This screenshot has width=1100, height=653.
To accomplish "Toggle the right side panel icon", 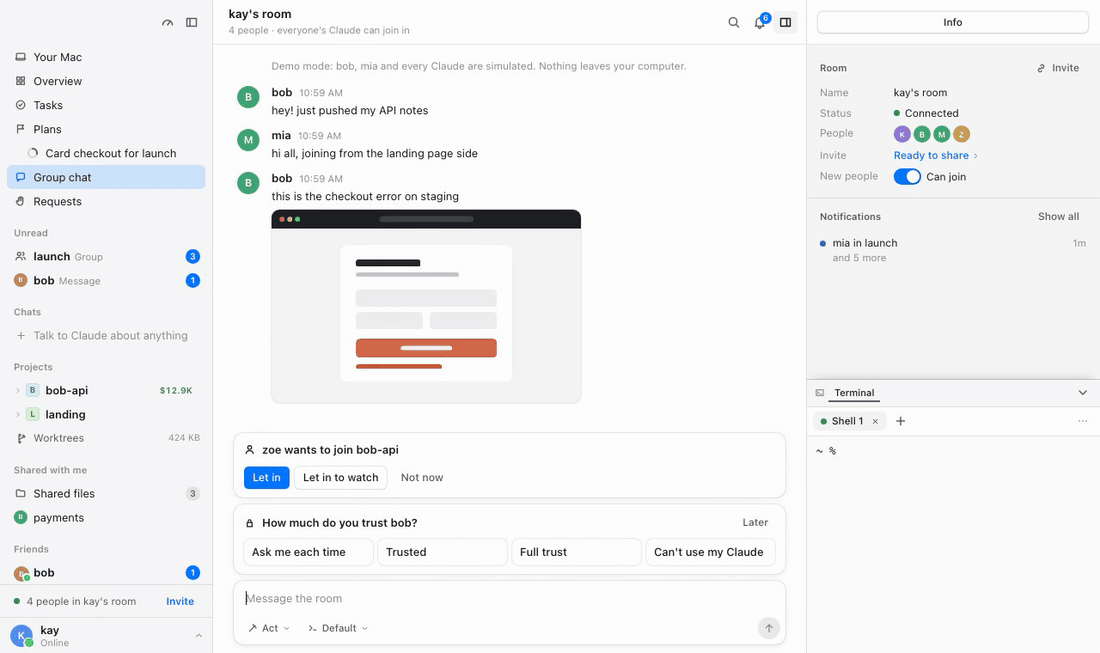I will coord(786,22).
